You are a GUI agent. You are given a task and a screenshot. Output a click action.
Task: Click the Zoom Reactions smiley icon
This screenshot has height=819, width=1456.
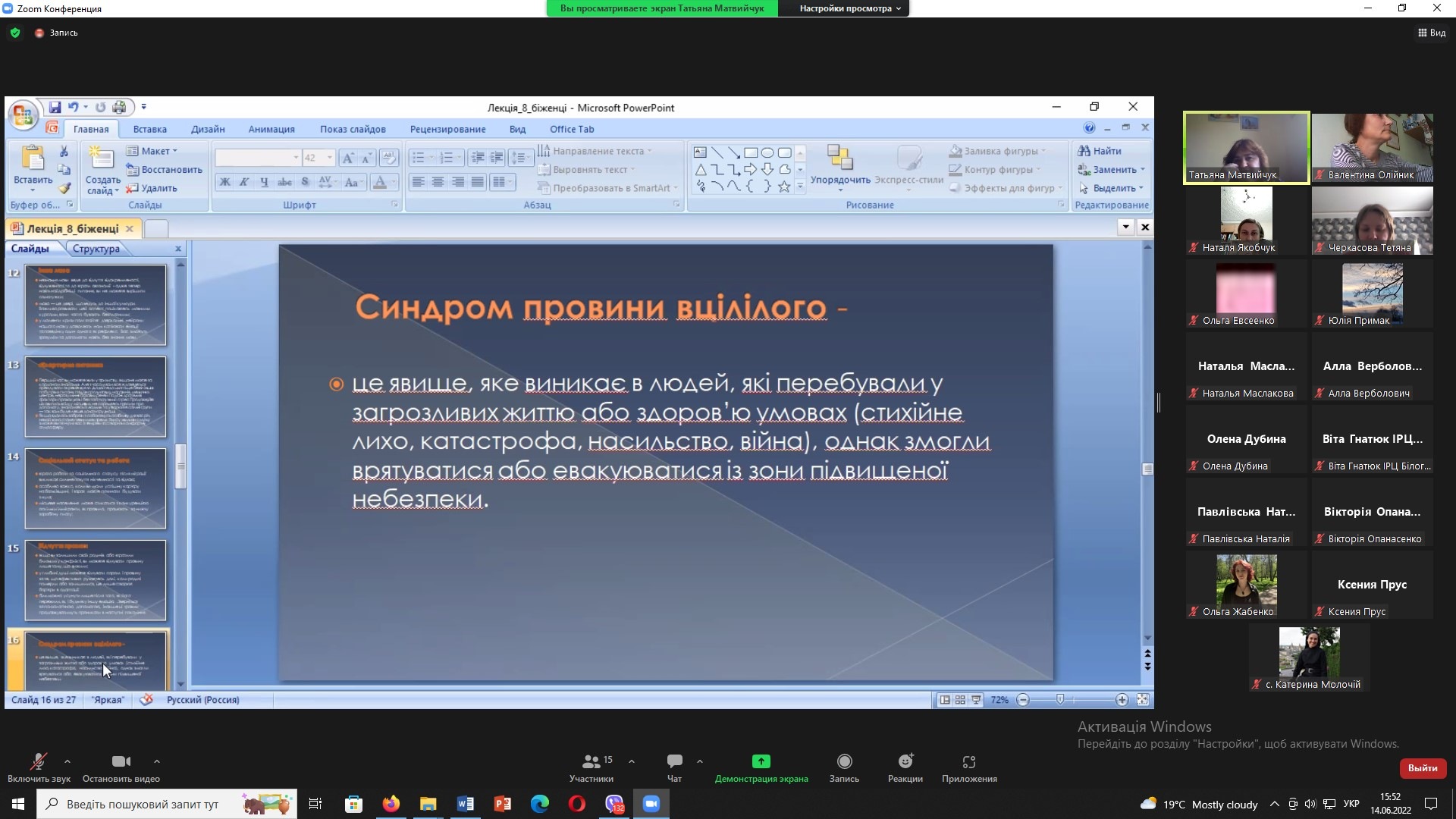[x=905, y=761]
